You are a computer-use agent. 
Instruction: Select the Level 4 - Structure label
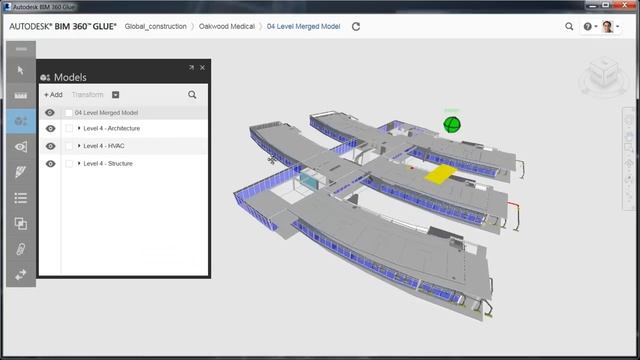[108, 163]
